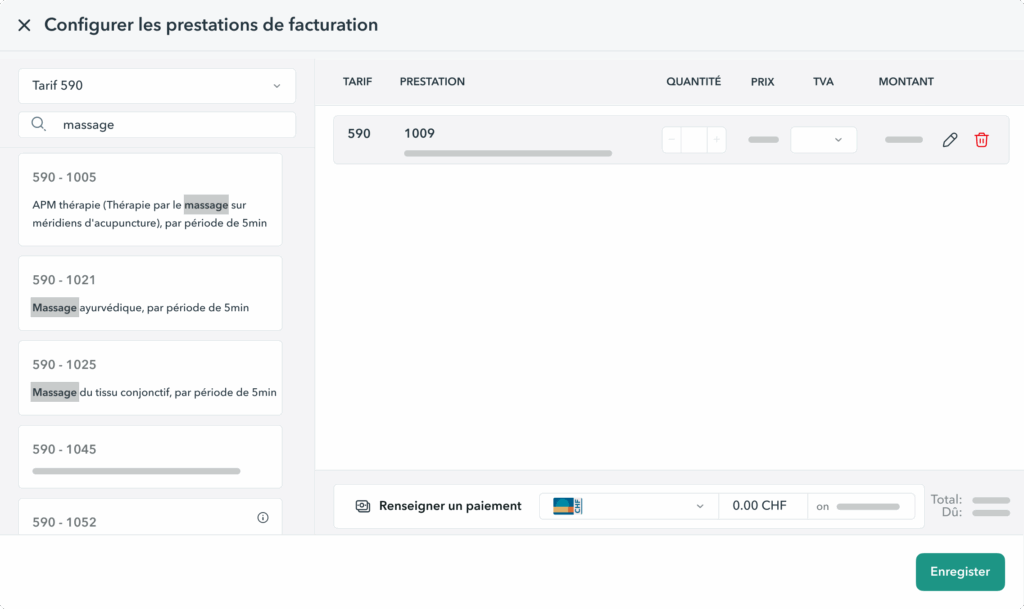The height and width of the screenshot is (609, 1024).
Task: Decrease quantity for prestation 1009
Action: coord(671,140)
